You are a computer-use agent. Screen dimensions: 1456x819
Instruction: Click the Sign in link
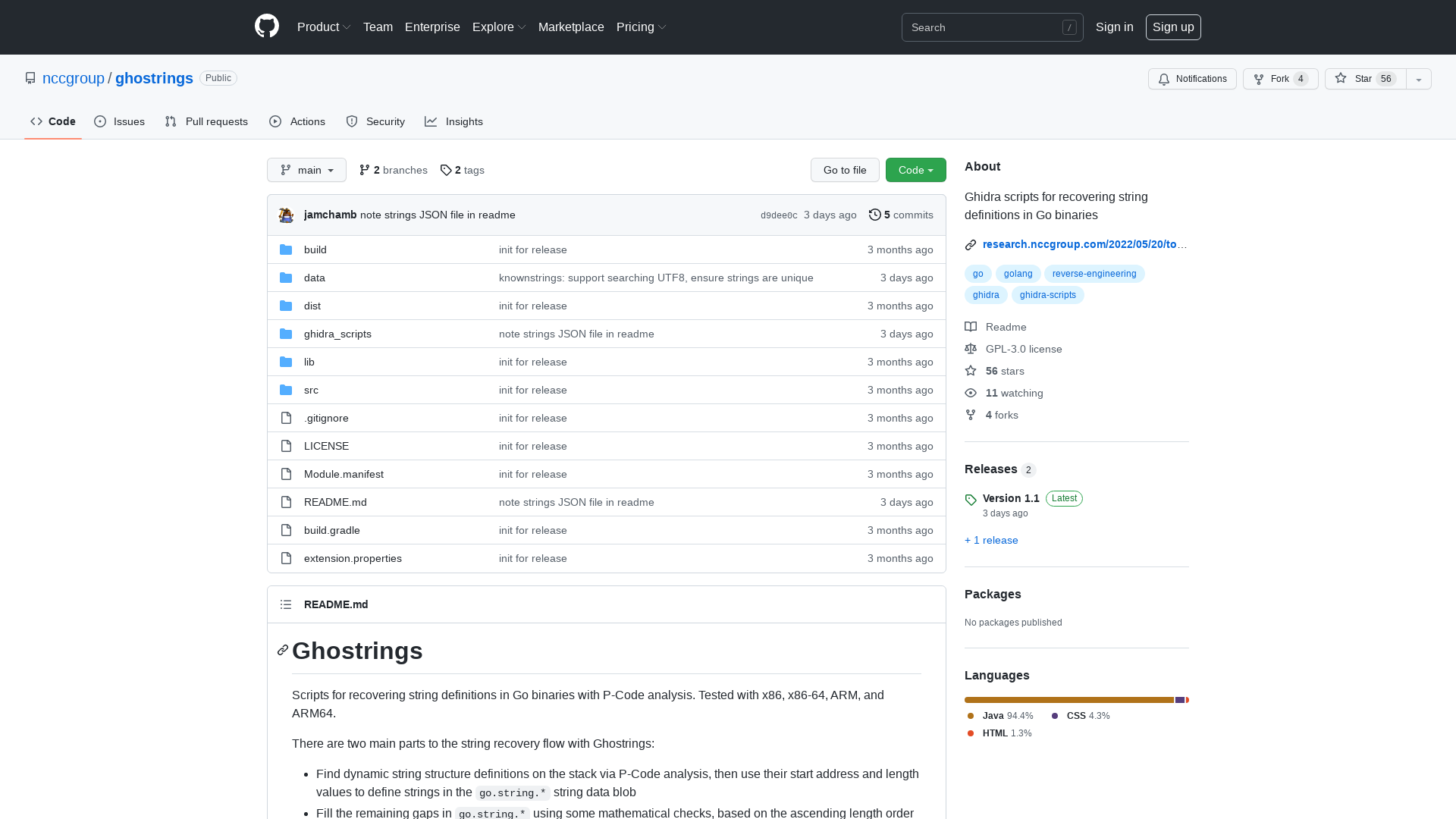coord(1114,27)
